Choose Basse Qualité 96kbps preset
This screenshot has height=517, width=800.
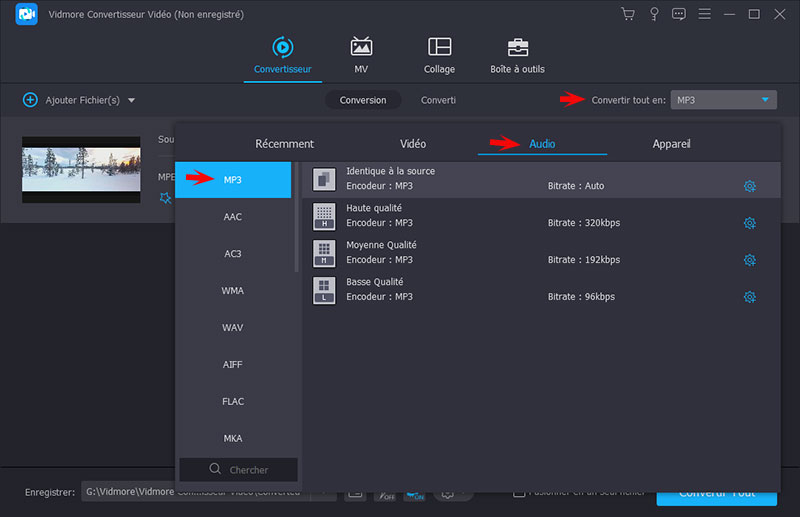click(541, 290)
